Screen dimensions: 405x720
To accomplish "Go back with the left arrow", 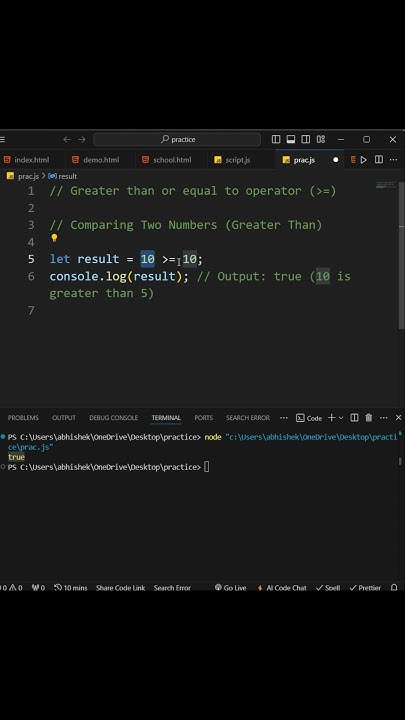I will pos(67,139).
